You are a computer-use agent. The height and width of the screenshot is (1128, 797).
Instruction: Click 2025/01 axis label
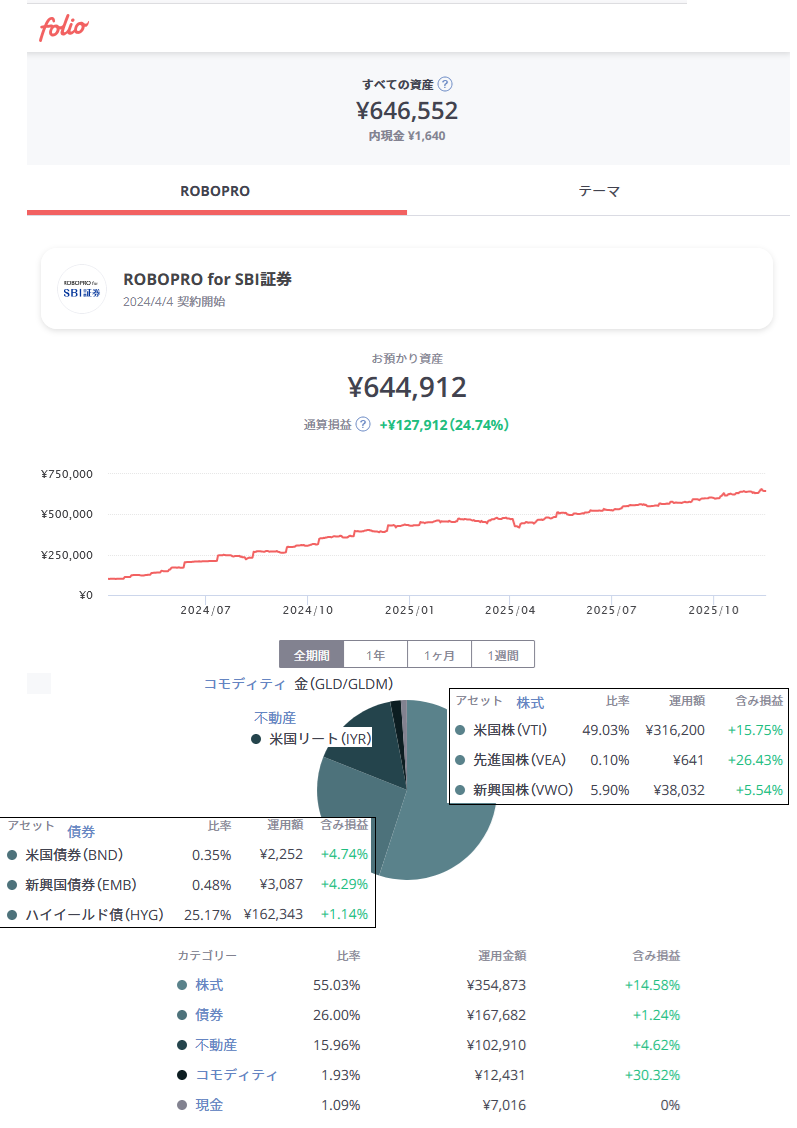409,610
